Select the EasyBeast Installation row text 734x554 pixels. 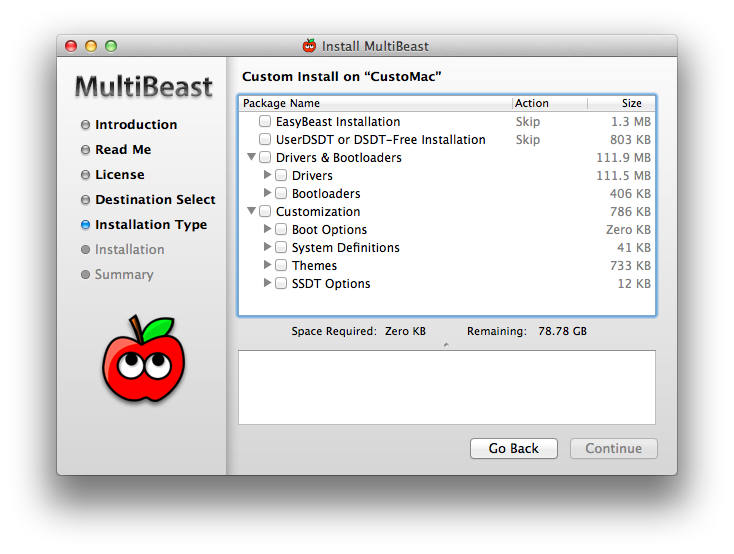click(338, 122)
